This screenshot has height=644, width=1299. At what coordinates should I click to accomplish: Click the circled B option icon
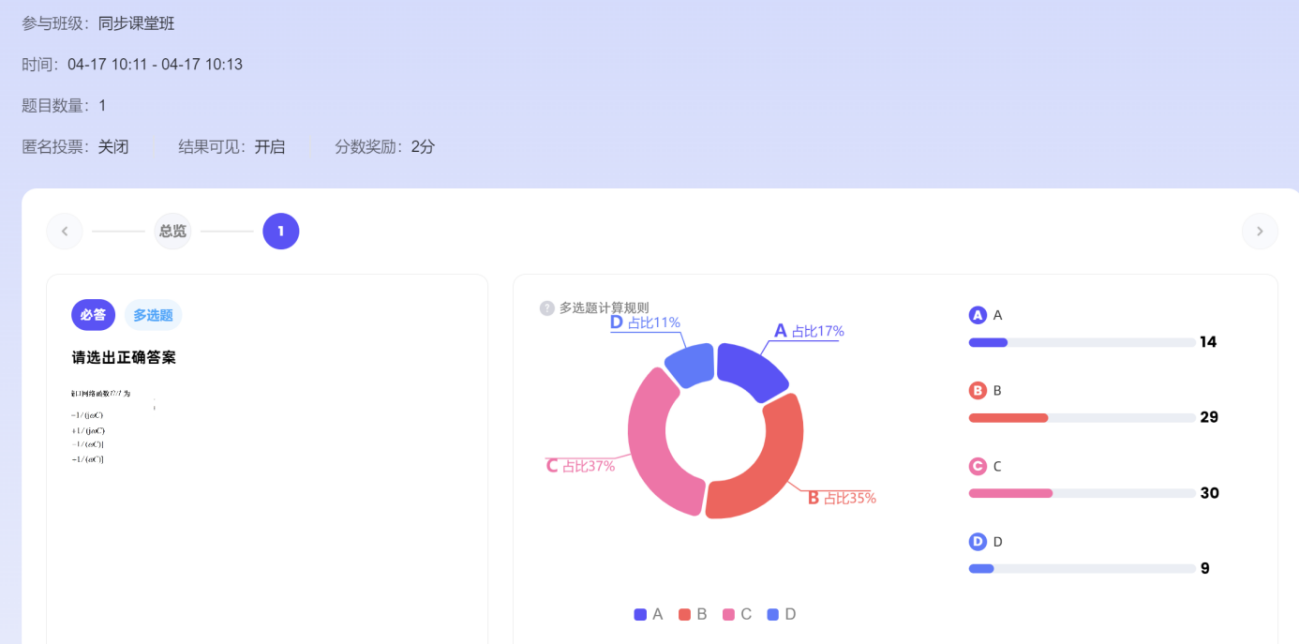coord(978,391)
